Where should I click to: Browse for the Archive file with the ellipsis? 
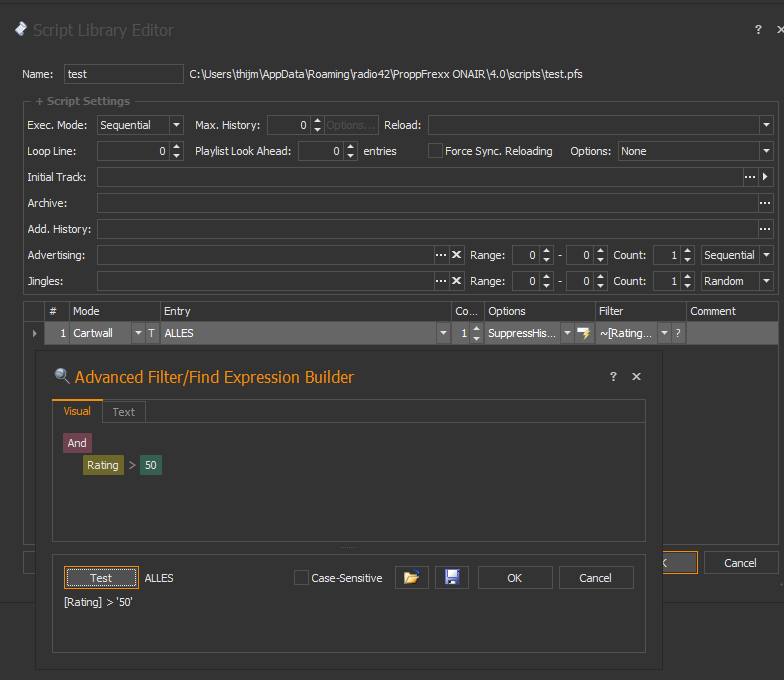click(x=765, y=203)
